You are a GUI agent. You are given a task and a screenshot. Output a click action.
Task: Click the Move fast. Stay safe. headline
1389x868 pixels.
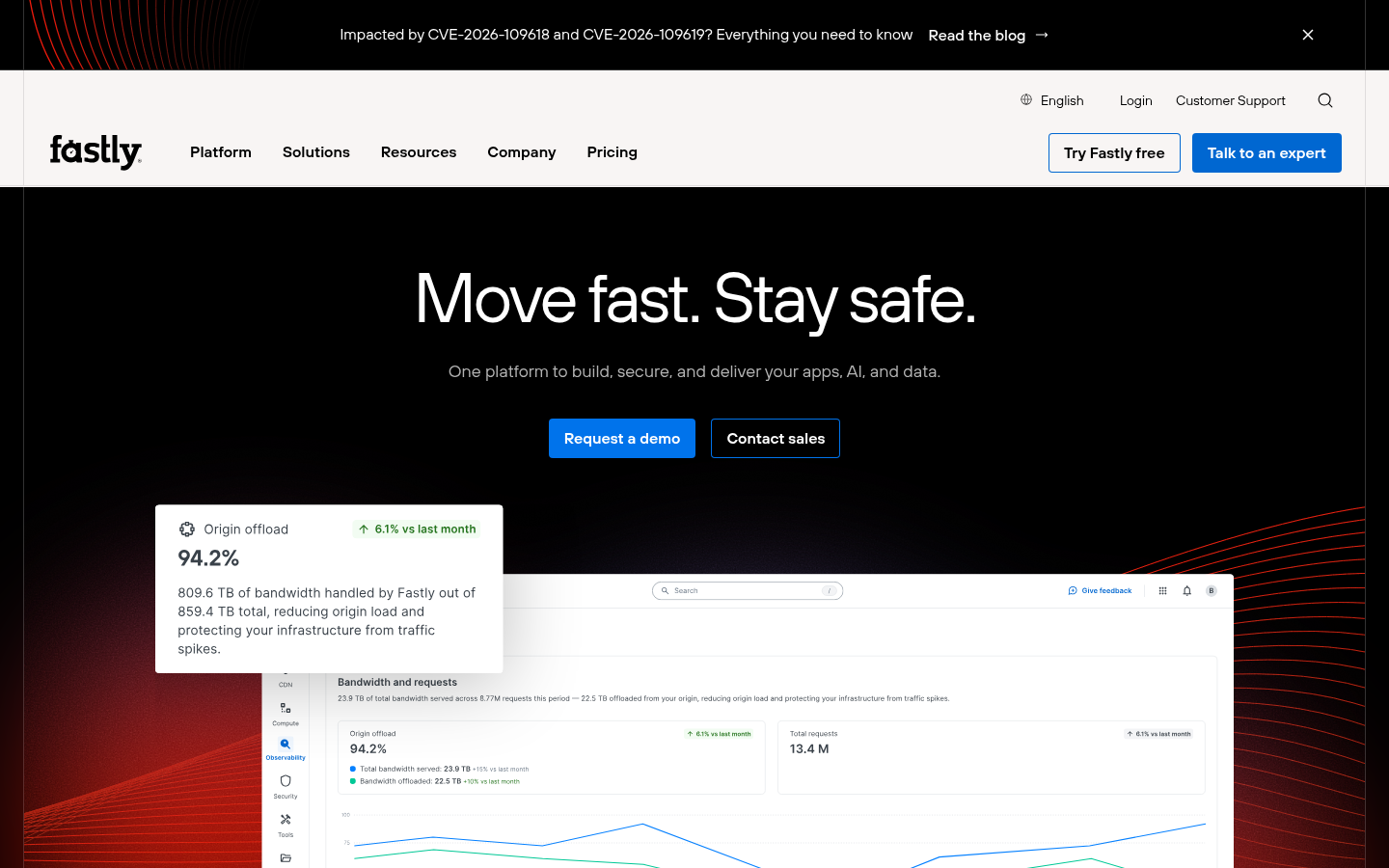point(694,299)
